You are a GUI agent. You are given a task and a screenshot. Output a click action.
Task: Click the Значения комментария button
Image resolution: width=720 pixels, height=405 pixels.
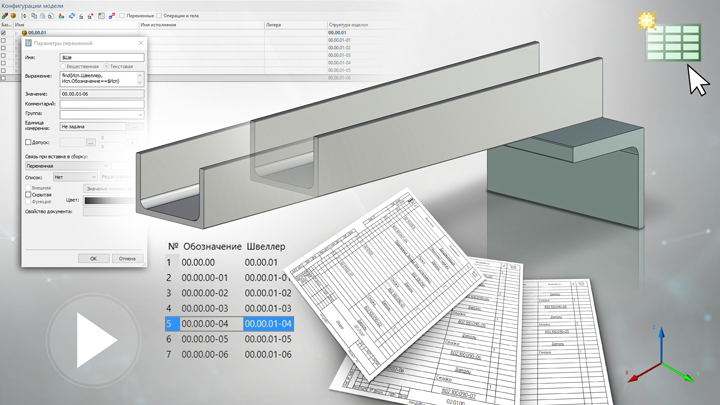pos(109,189)
